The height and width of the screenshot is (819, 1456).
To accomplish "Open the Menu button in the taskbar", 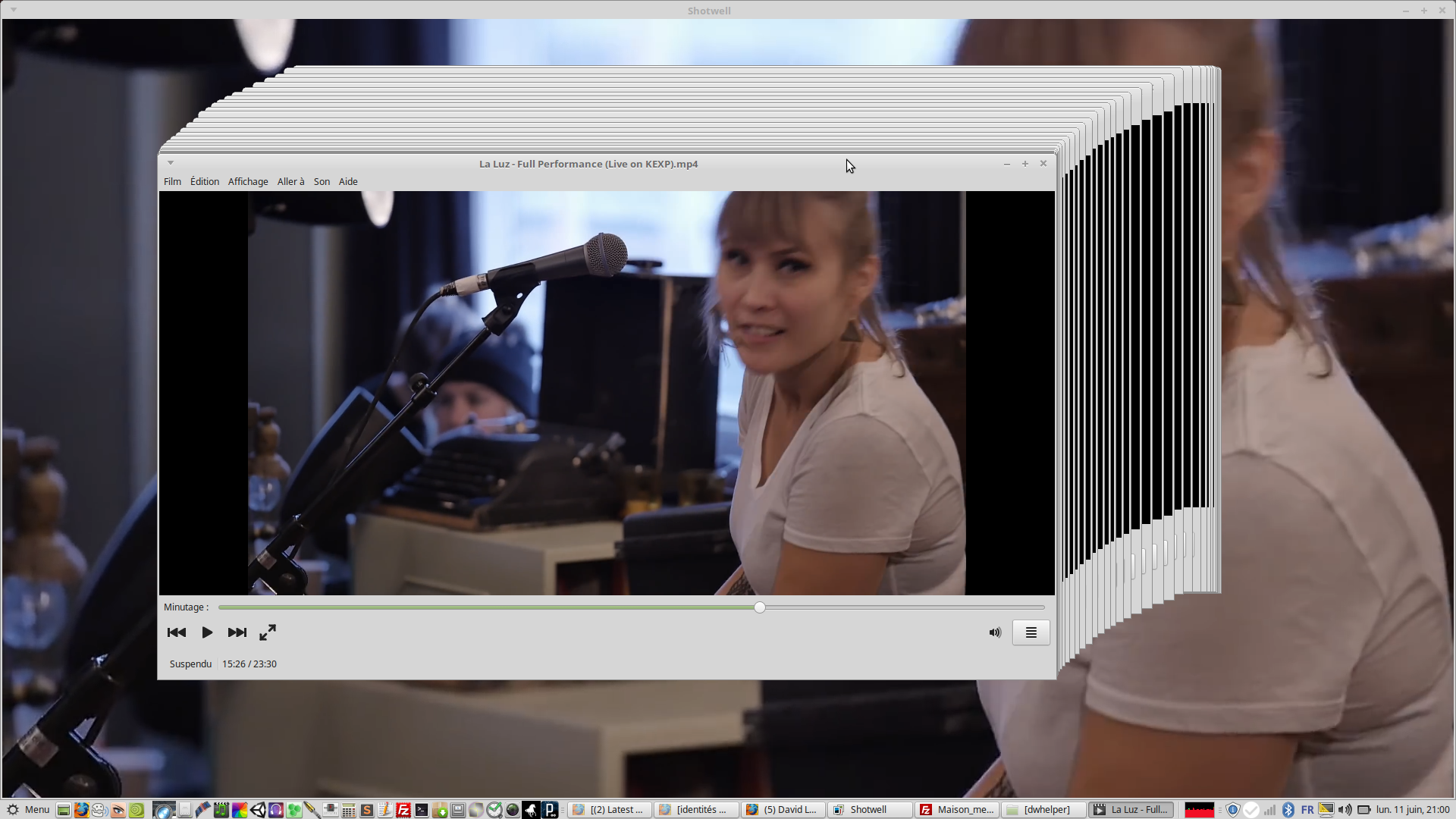I will (x=28, y=810).
